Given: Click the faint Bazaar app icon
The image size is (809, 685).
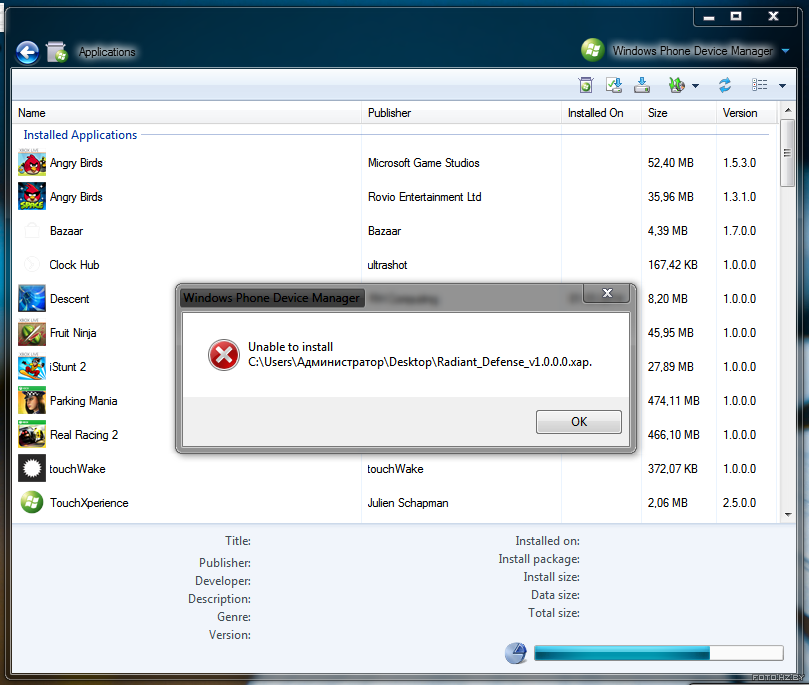Looking at the screenshot, I should tap(32, 230).
